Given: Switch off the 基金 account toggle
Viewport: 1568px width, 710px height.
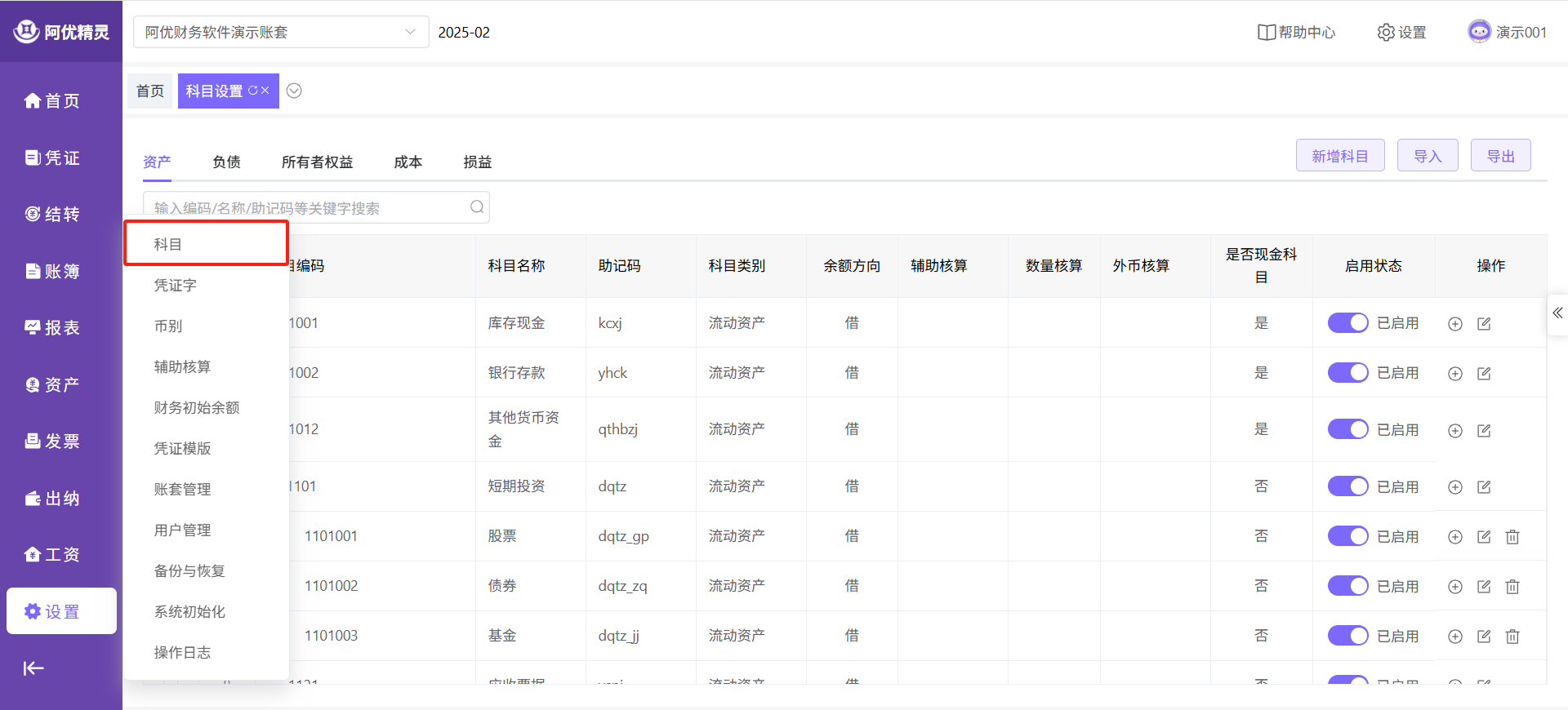Looking at the screenshot, I should pyautogui.click(x=1347, y=636).
